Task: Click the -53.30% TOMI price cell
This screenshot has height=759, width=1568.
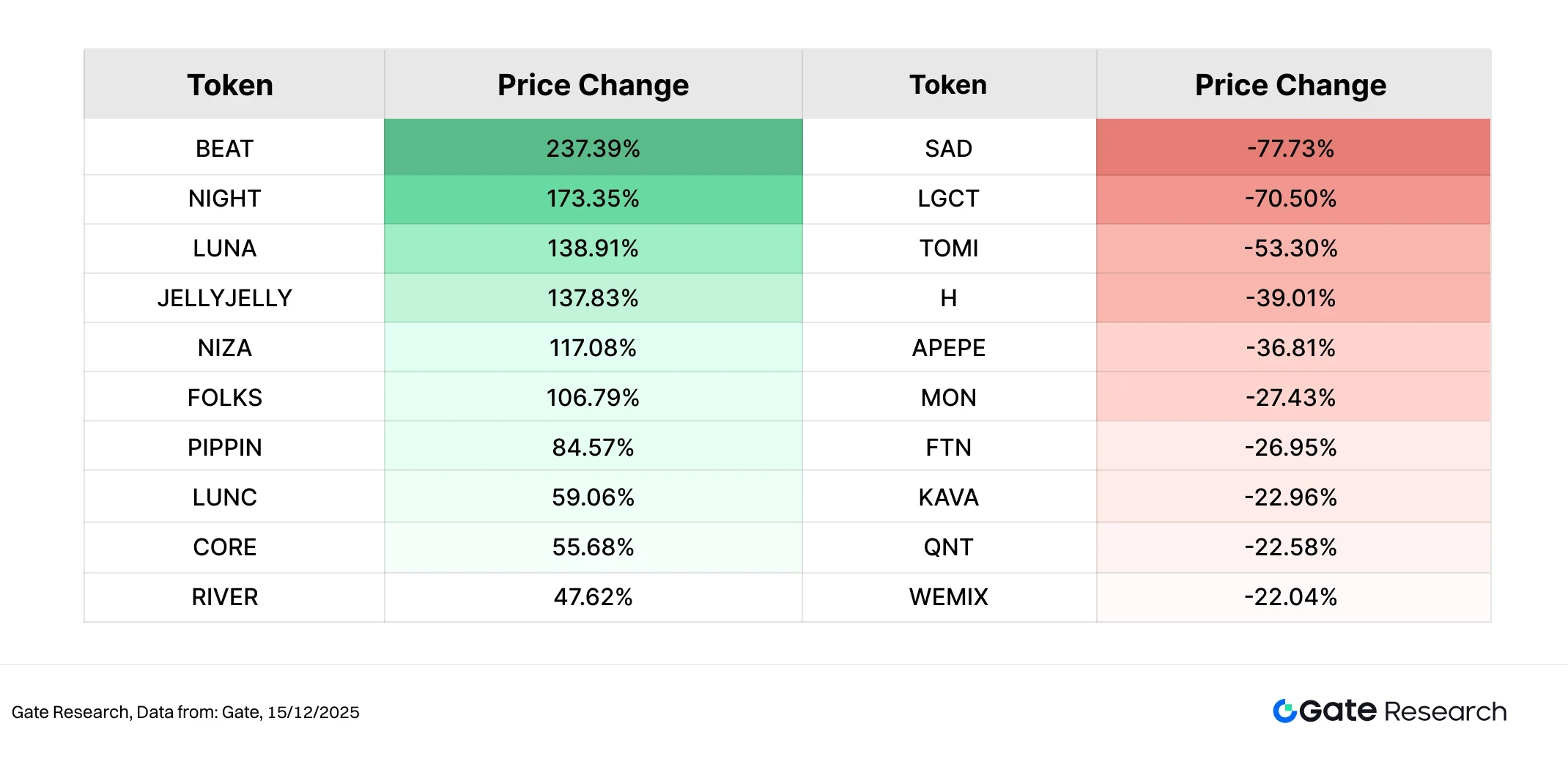Action: click(x=1290, y=248)
